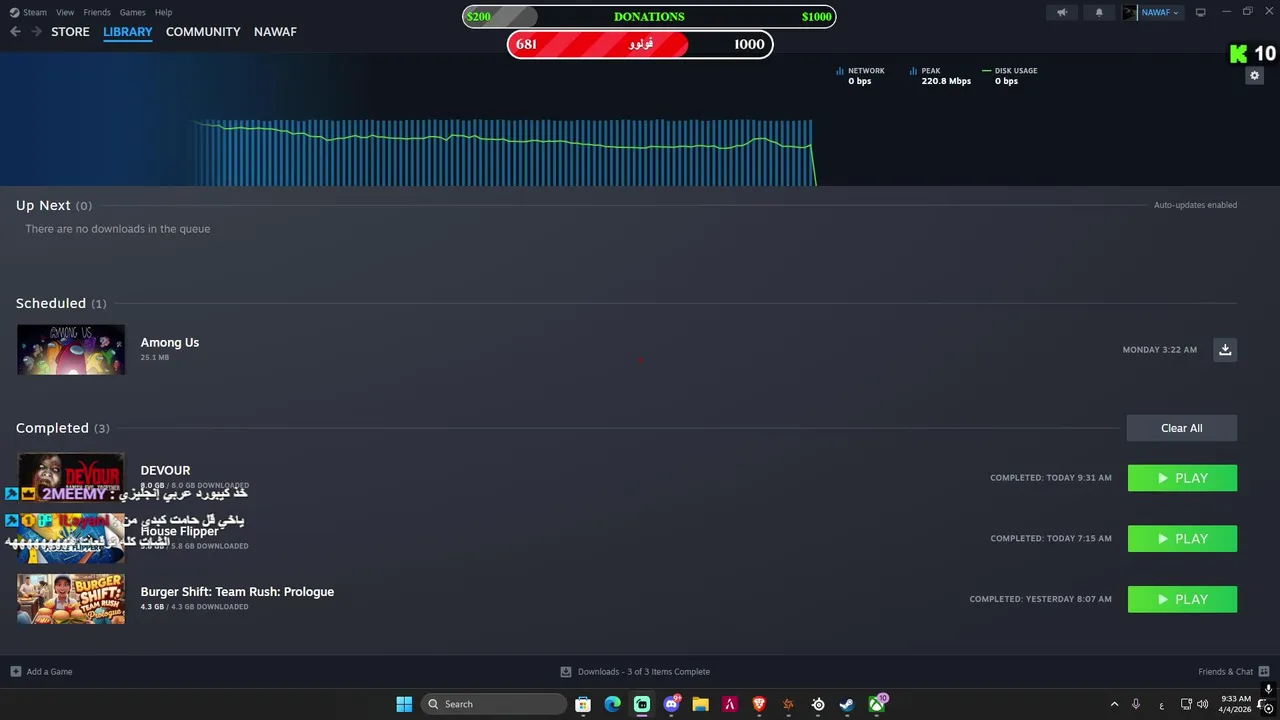Click Add a Game
This screenshot has height=720, width=1280.
(x=41, y=672)
